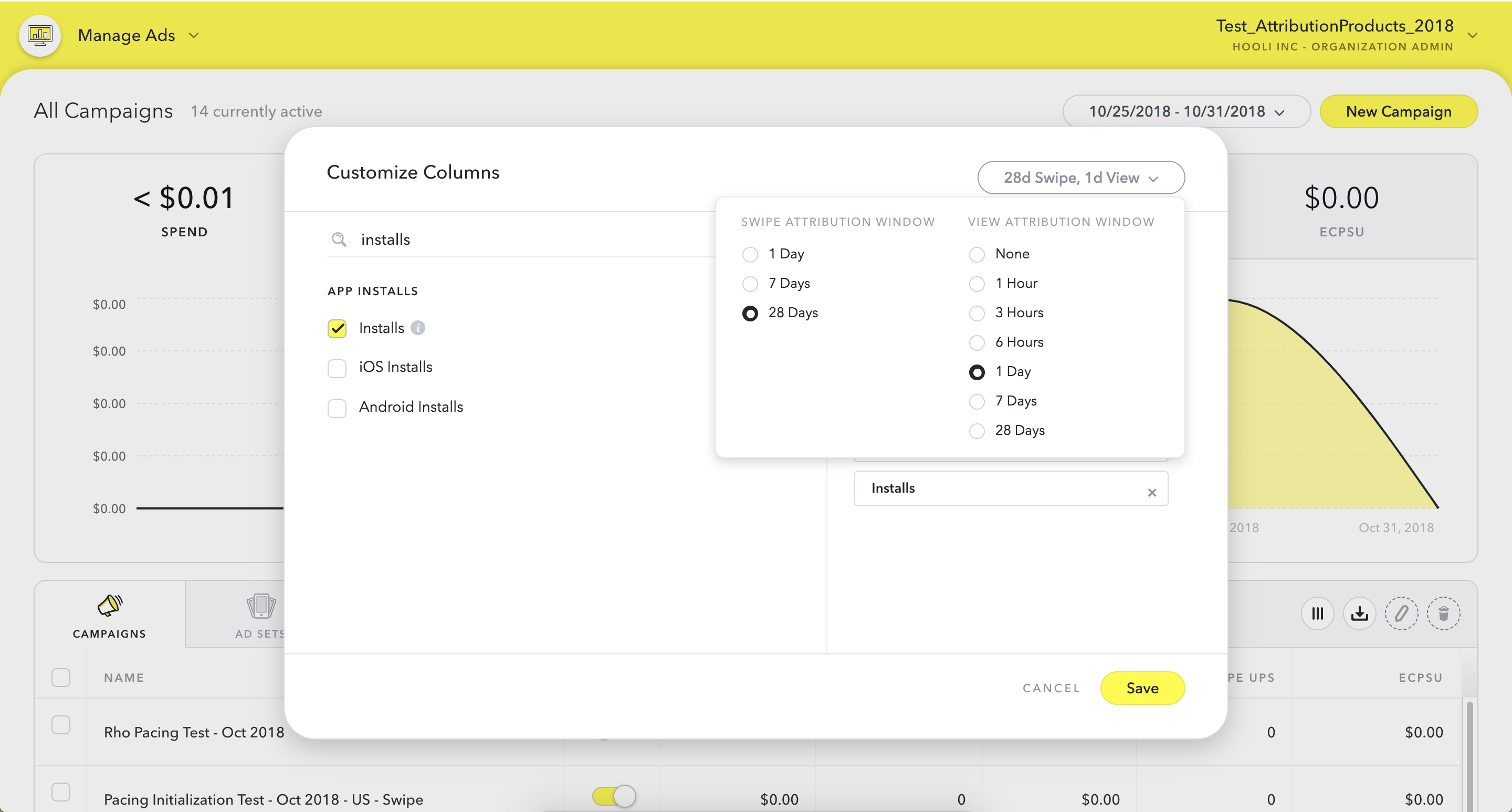Select None view attribution window
Image resolution: width=1512 pixels, height=812 pixels.
tap(976, 254)
